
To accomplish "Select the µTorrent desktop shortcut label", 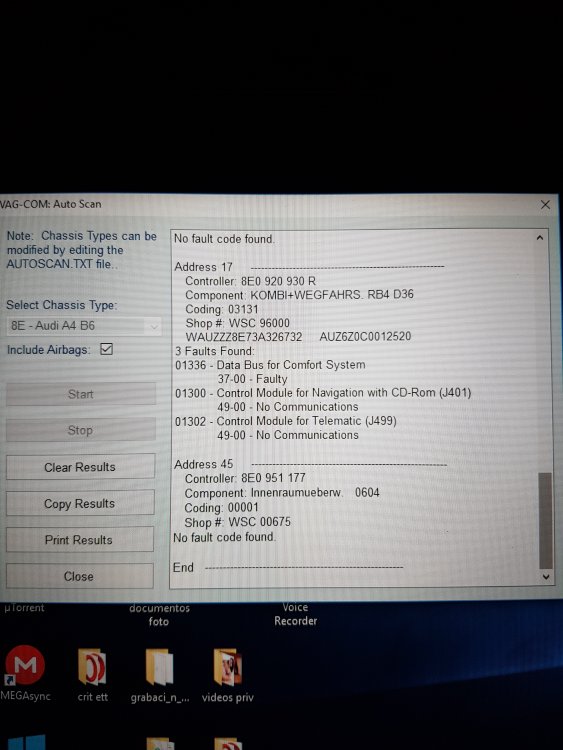I will tap(24, 607).
